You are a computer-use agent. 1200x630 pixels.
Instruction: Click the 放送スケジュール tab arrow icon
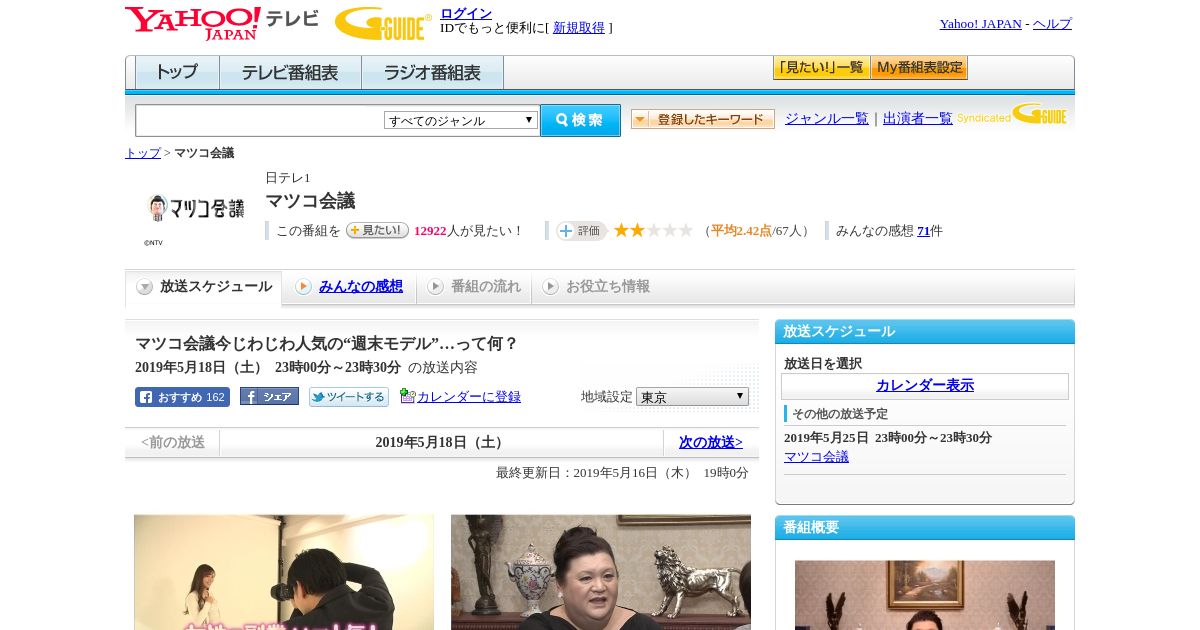(x=145, y=287)
